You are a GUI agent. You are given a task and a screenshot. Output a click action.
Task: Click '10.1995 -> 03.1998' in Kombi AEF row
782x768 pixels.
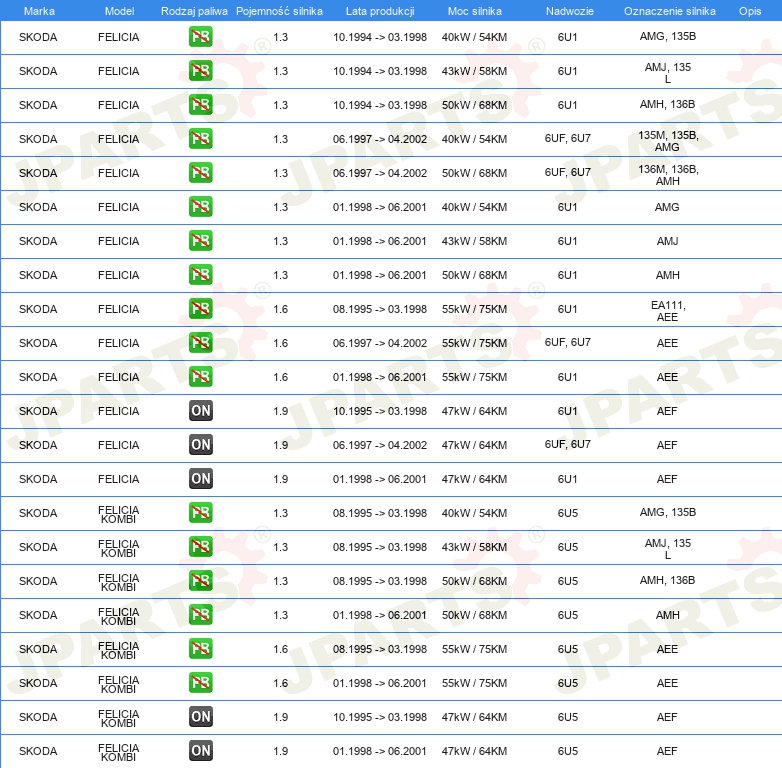click(380, 717)
